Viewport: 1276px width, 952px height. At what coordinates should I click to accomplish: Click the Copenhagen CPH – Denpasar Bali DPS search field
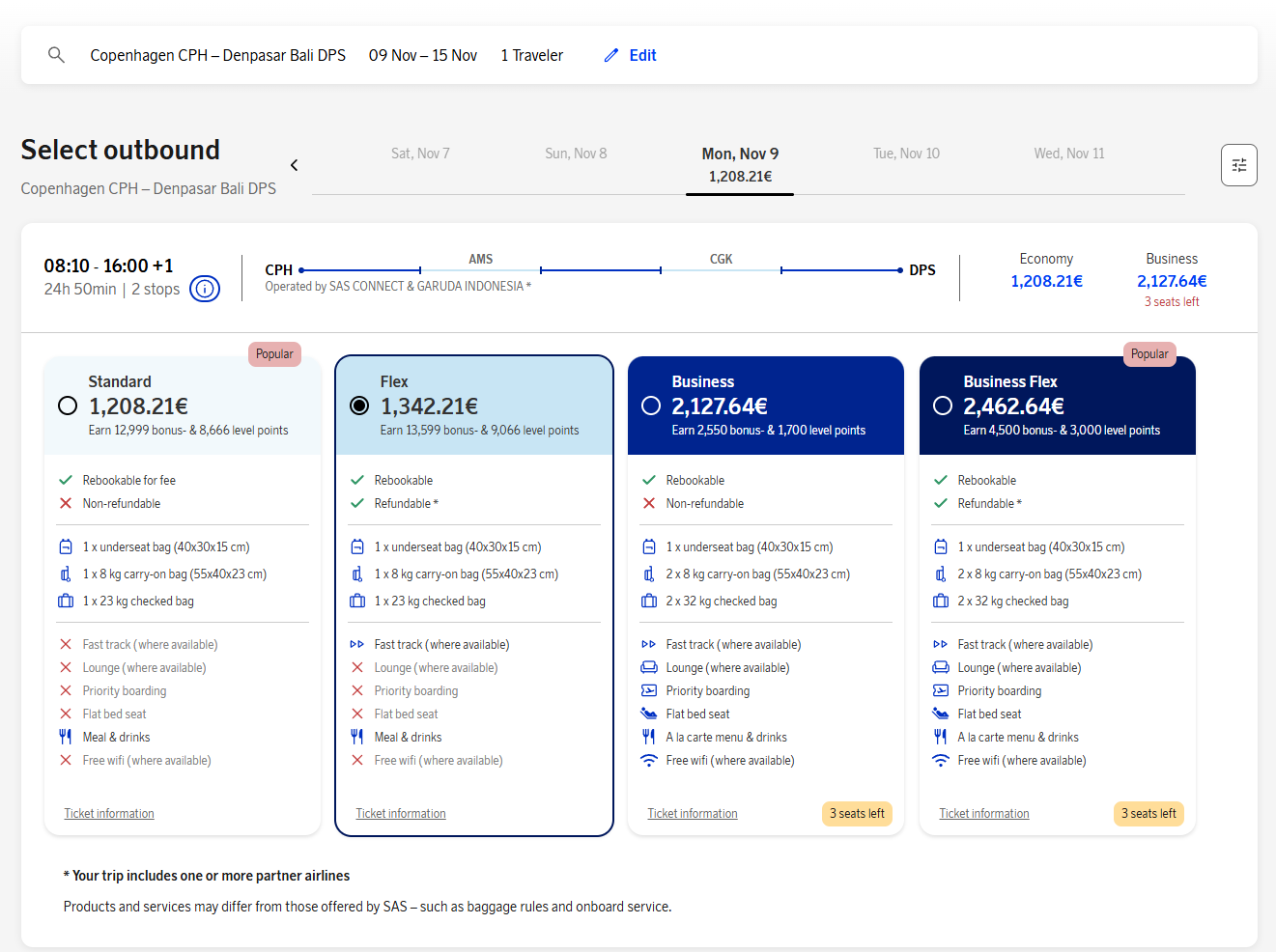coord(218,55)
